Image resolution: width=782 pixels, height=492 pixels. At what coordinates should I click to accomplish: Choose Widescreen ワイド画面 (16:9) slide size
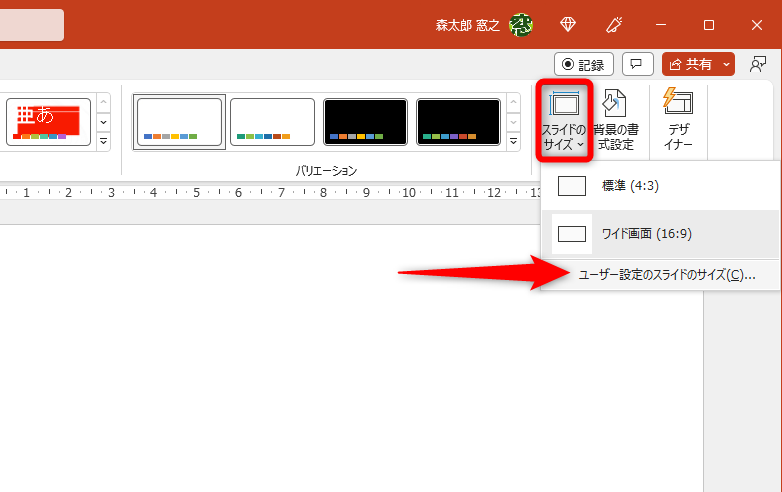click(660, 234)
